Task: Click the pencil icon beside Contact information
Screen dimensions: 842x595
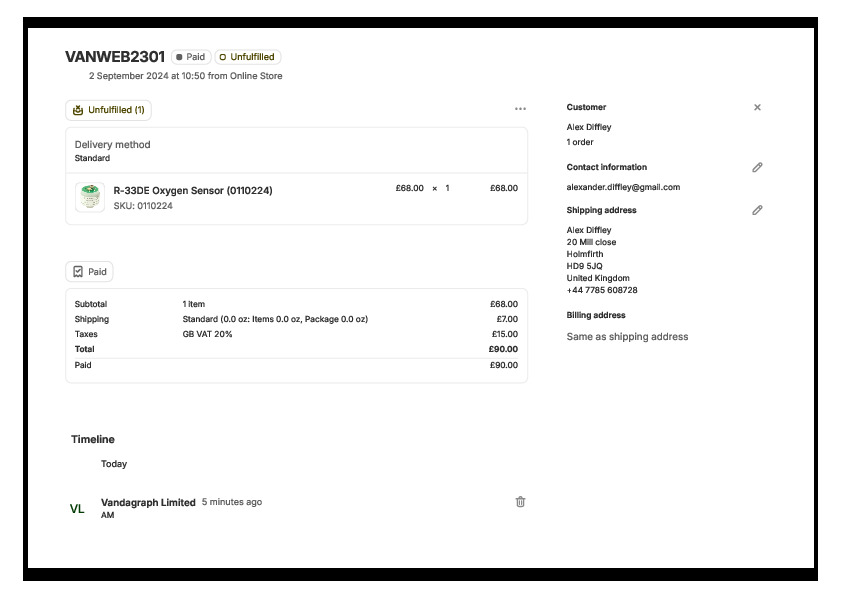Action: click(757, 167)
